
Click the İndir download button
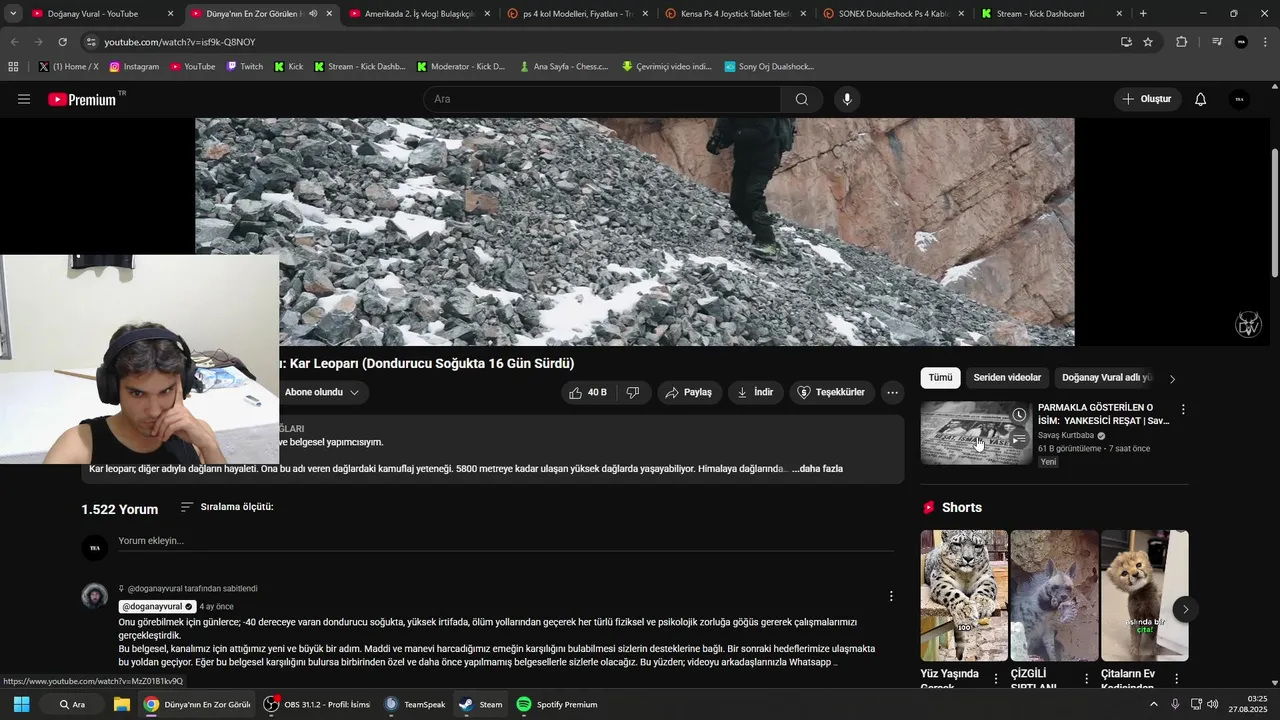755,392
